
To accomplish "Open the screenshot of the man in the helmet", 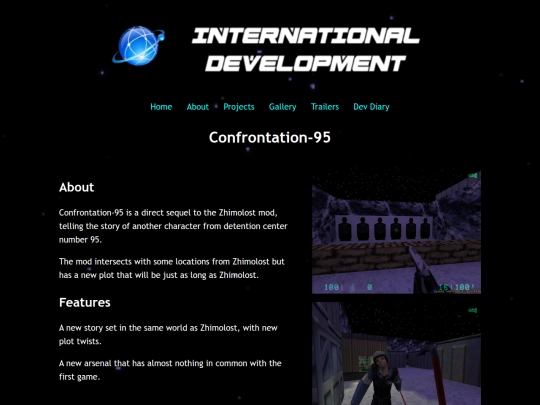I will [396, 354].
